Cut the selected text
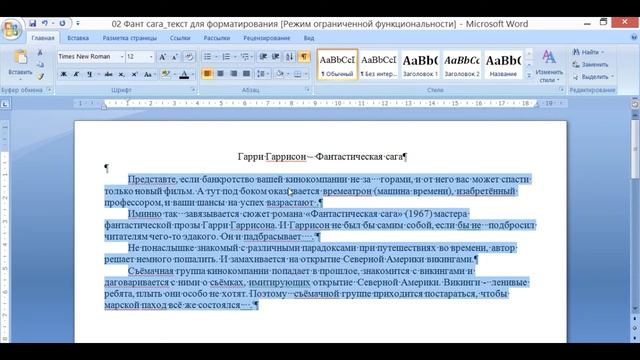Image resolution: width=640 pixels, height=360 pixels. [x=40, y=53]
